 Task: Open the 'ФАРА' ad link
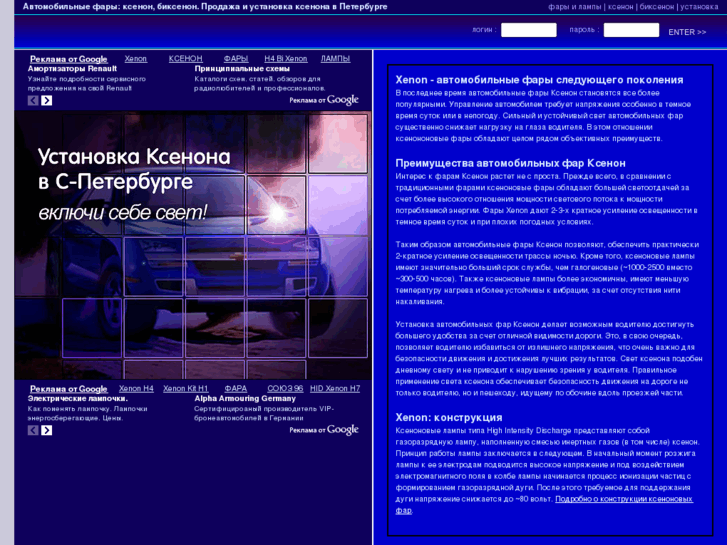[236, 389]
